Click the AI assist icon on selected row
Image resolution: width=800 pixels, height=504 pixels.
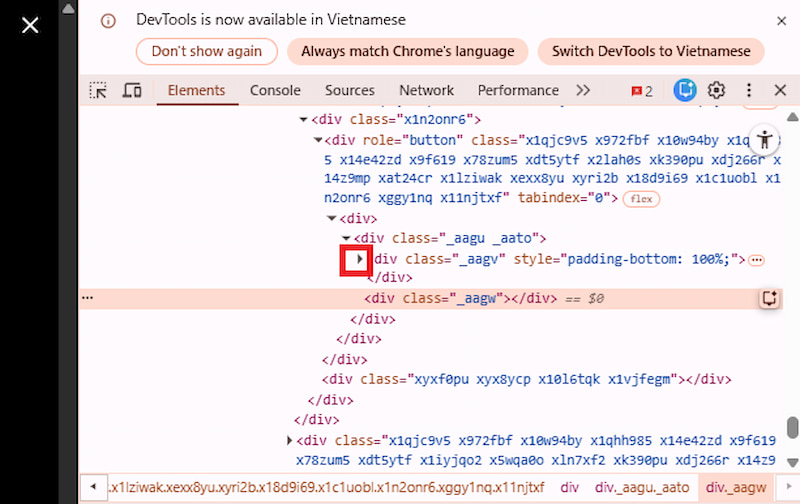pyautogui.click(x=769, y=298)
